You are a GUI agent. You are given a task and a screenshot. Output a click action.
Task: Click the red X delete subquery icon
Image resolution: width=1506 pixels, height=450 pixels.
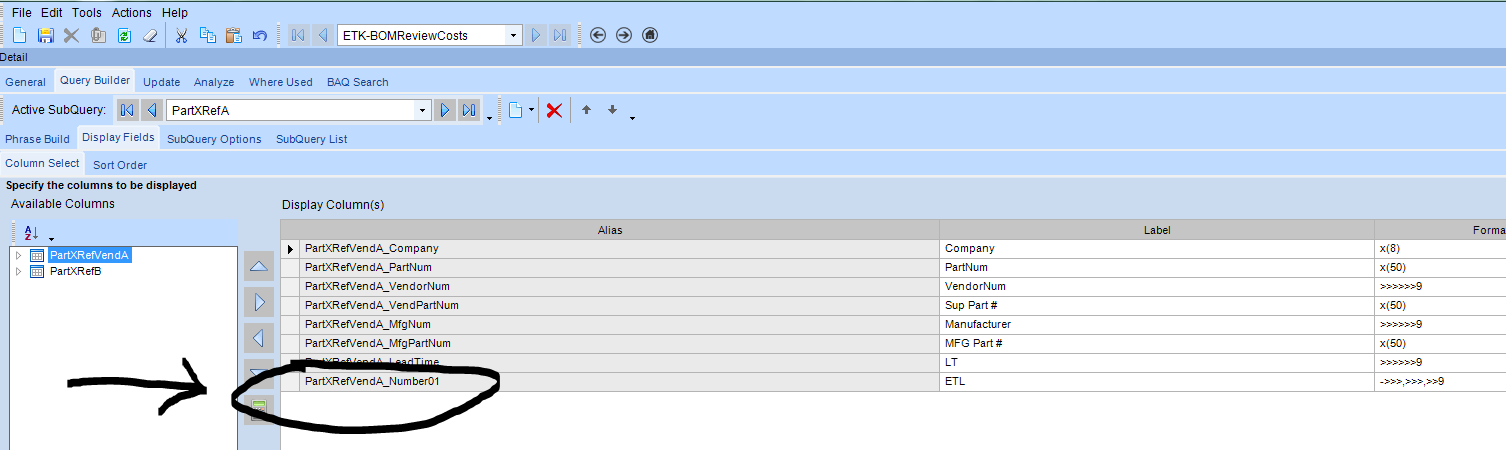pyautogui.click(x=554, y=110)
